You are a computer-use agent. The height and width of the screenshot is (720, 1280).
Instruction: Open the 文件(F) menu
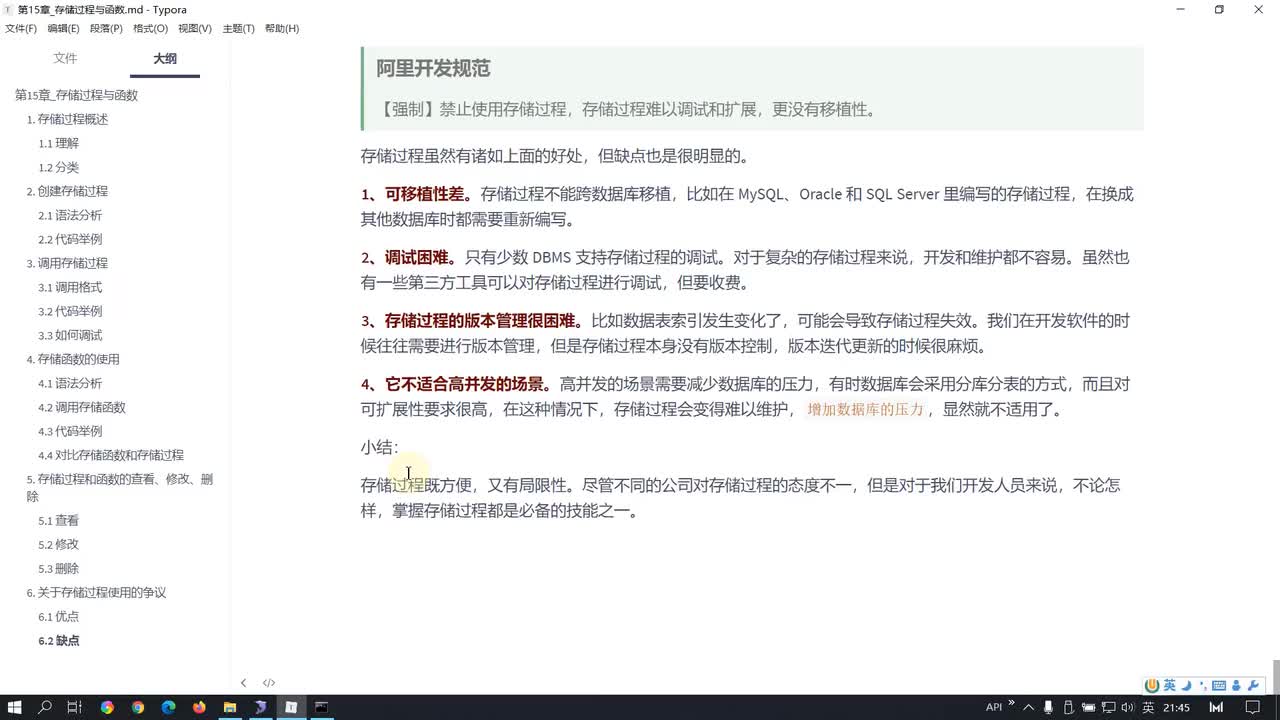tap(23, 28)
